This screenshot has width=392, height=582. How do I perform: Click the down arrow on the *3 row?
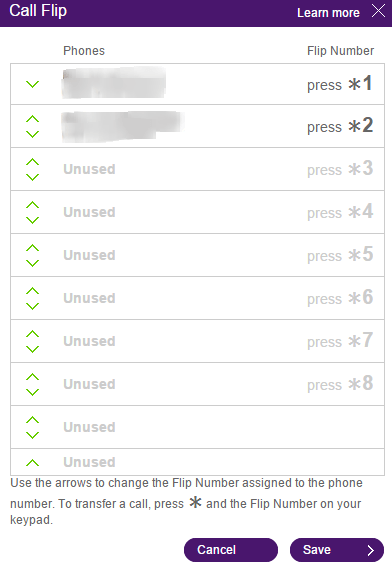33,177
